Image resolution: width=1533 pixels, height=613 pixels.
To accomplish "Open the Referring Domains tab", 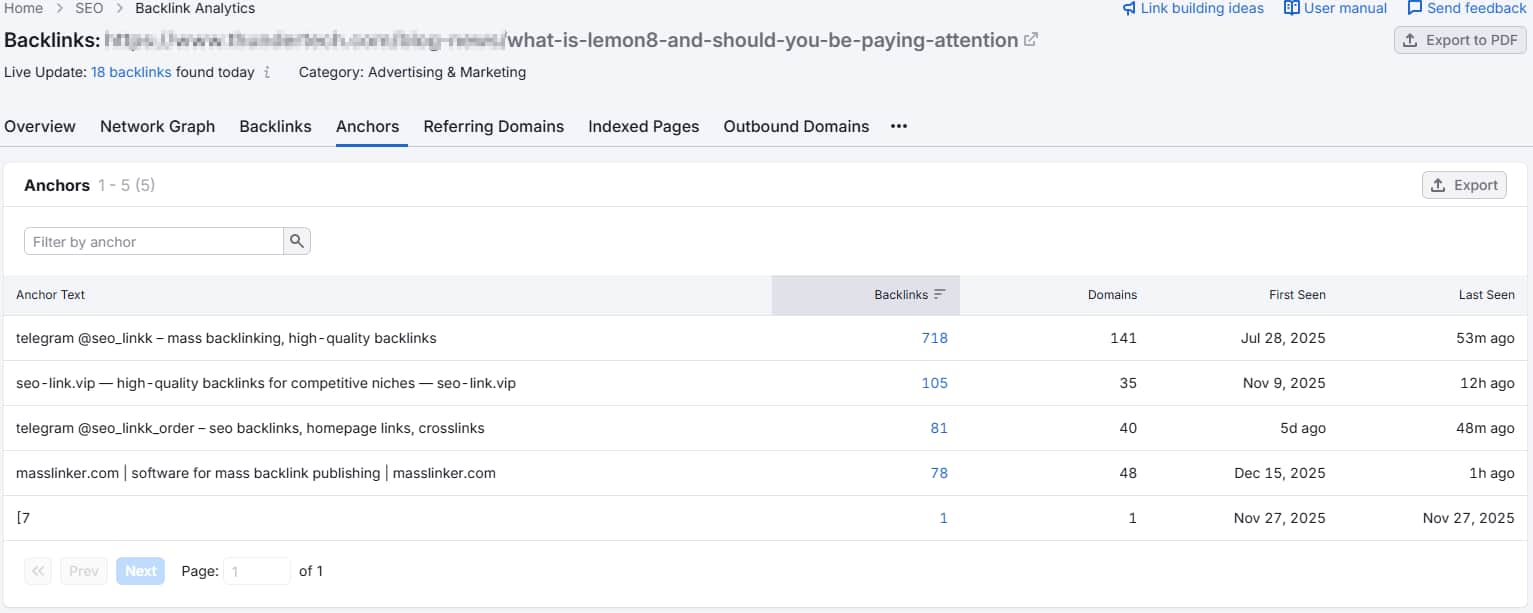I will (x=493, y=126).
